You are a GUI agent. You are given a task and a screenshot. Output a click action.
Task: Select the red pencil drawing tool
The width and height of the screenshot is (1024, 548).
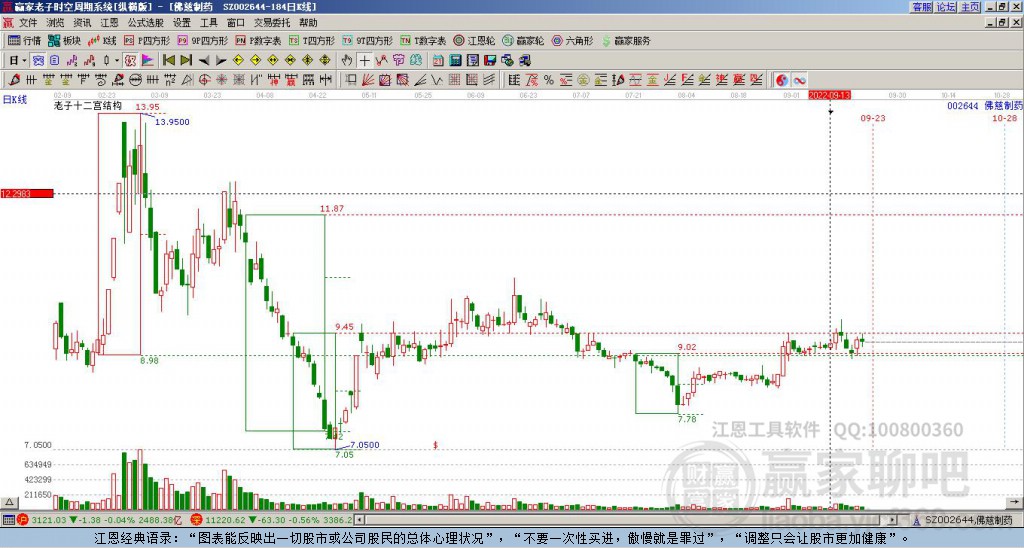click(13, 80)
